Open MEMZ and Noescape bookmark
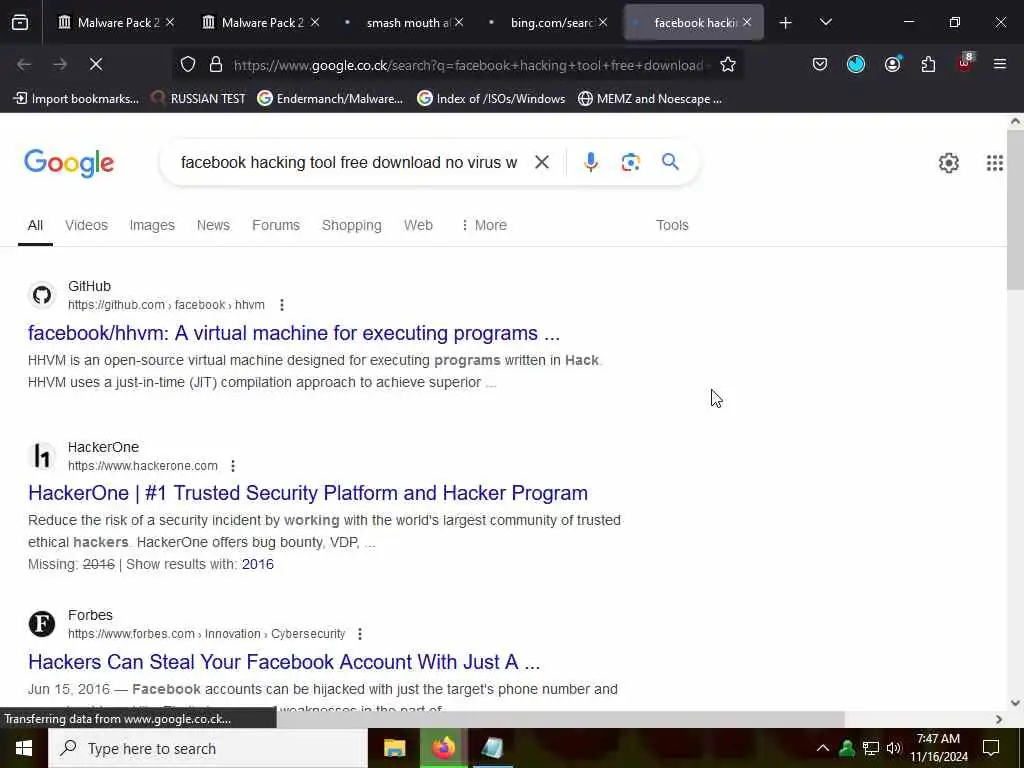Viewport: 1024px width, 768px height. click(650, 99)
